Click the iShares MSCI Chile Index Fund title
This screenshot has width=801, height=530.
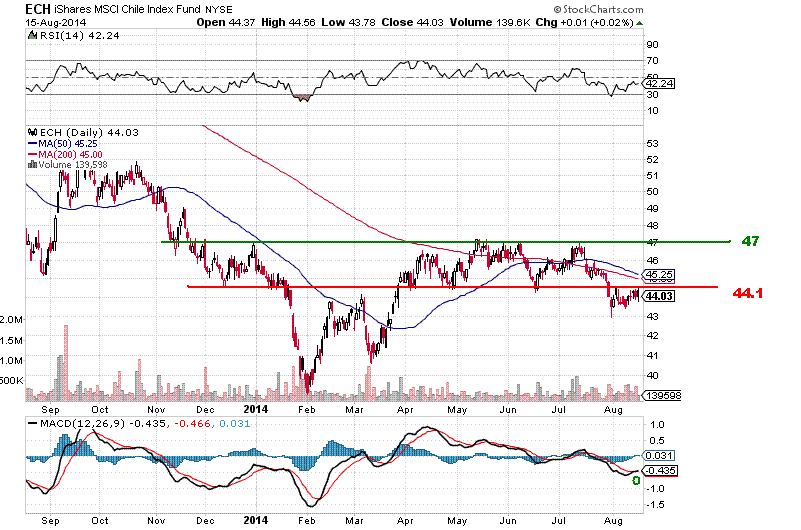(x=128, y=10)
